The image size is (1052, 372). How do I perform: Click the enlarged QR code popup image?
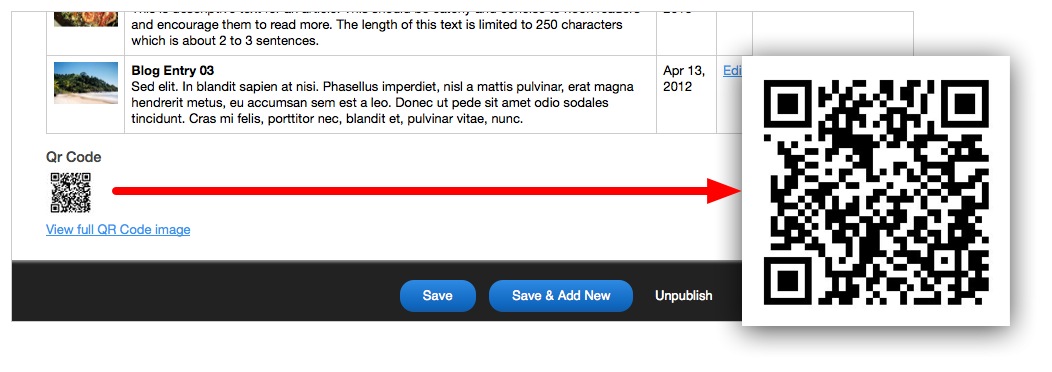(x=876, y=191)
